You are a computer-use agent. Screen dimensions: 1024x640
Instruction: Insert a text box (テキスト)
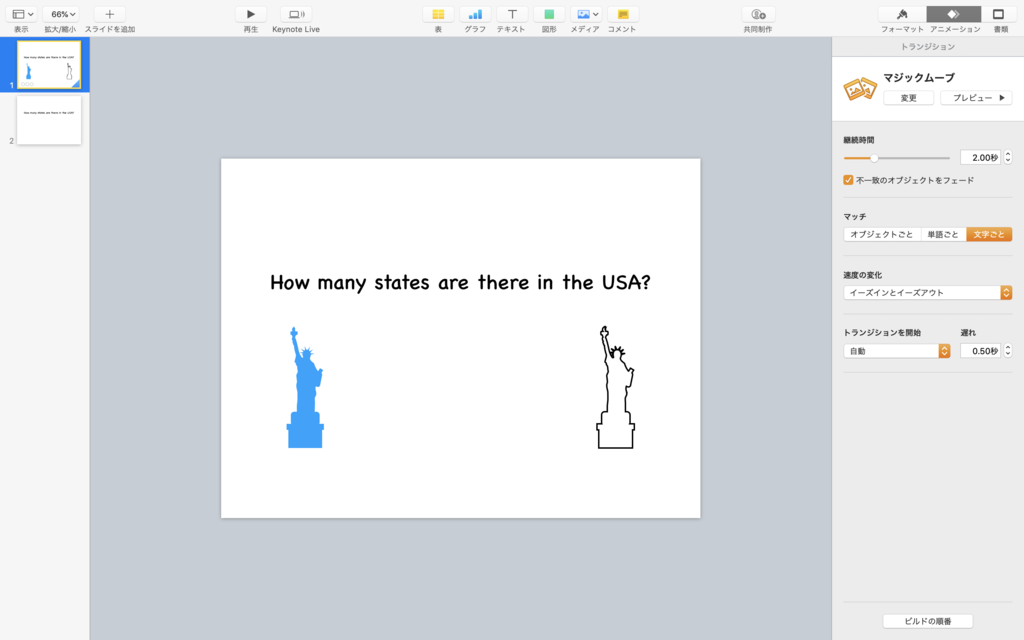512,14
